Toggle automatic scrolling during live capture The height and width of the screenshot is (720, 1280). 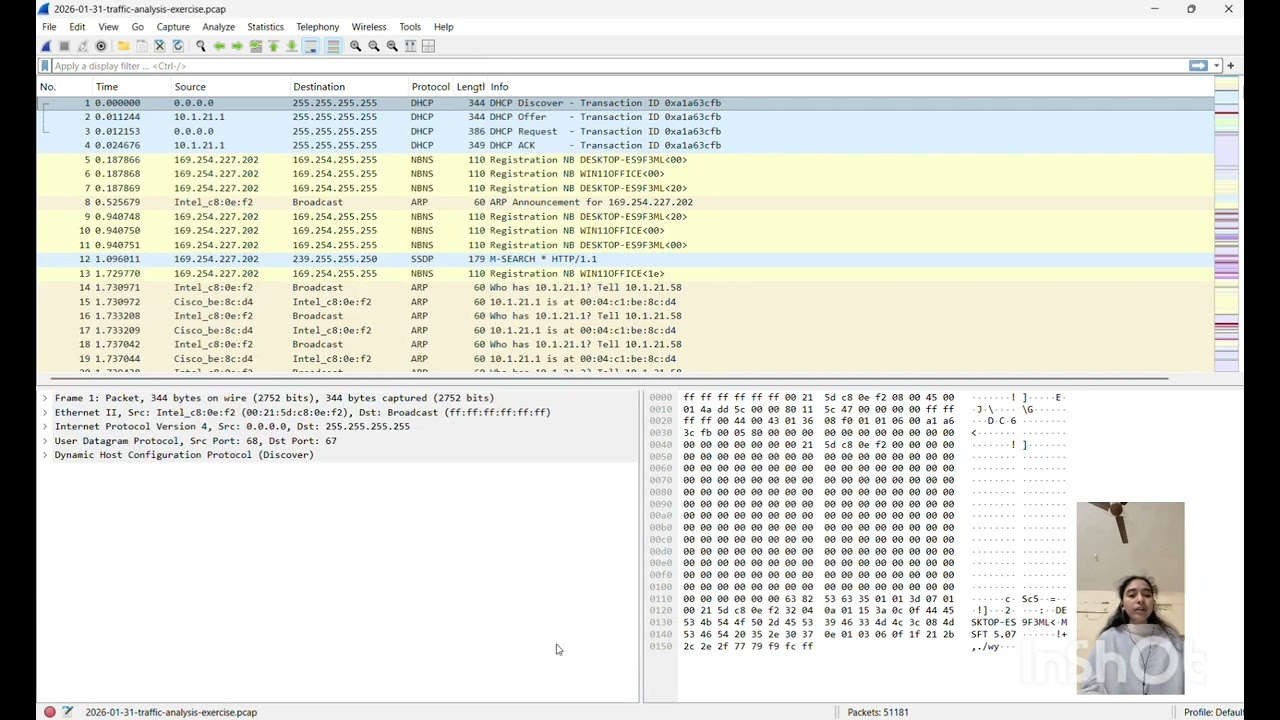pos(310,46)
